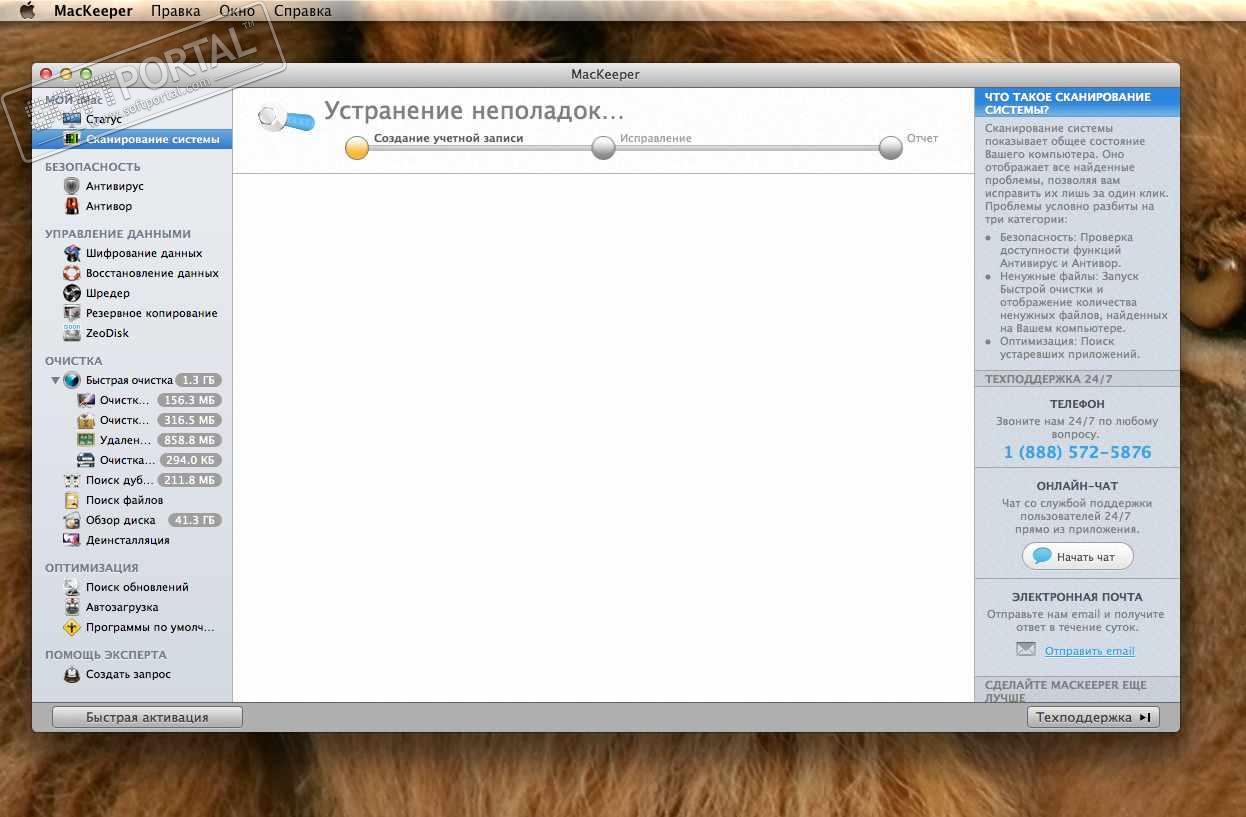Image resolution: width=1246 pixels, height=817 pixels.
Task: Click the Сканирование системы icon
Action: coord(71,139)
